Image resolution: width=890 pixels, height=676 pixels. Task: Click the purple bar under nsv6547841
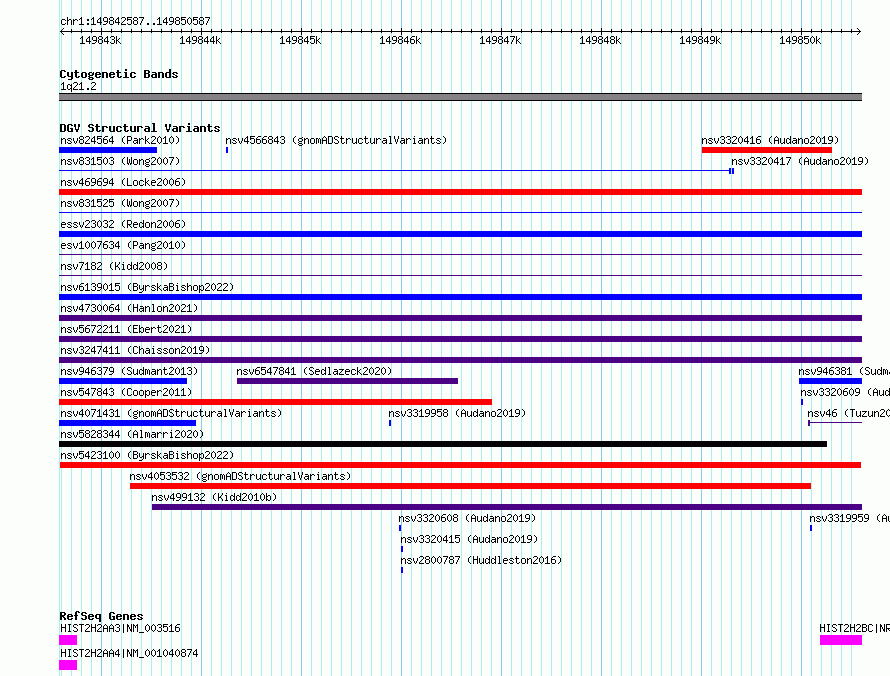point(347,381)
